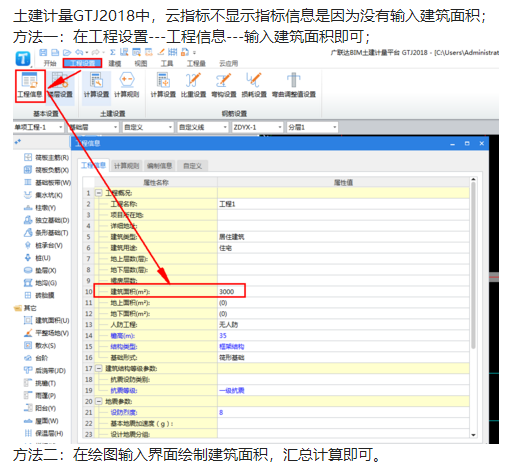This screenshot has height=473, width=512.
Task: Select 筏板负筋(X) in component list
Action: pyautogui.click(x=47, y=170)
